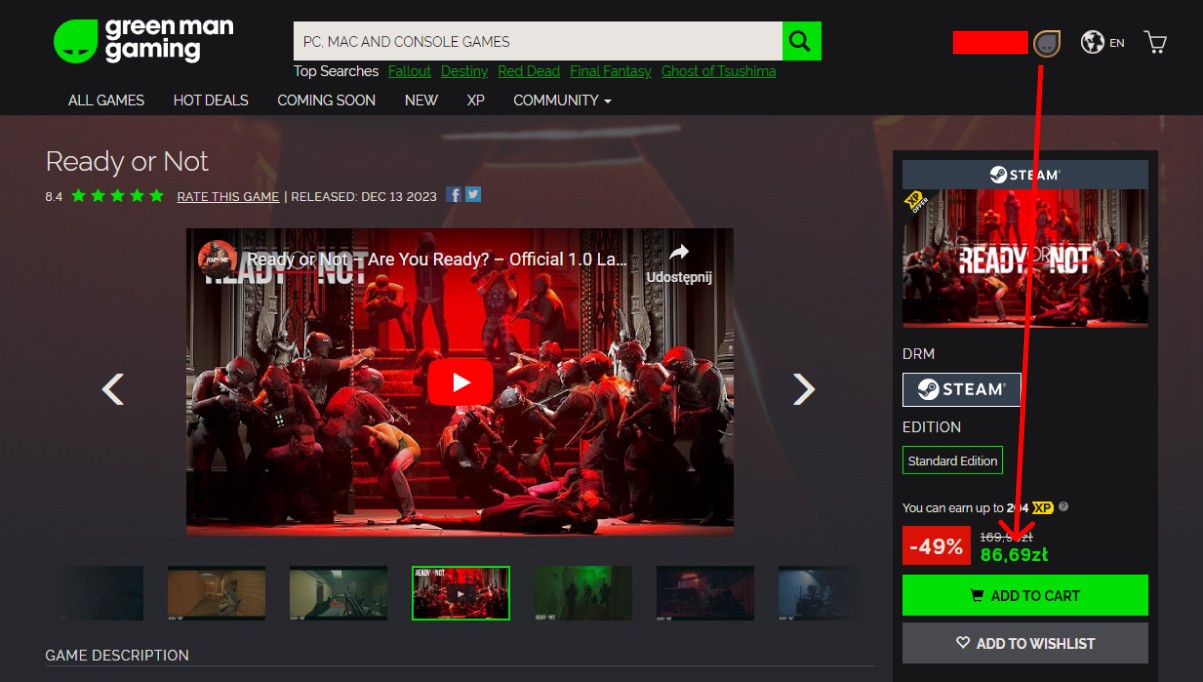Click the globe language icon

click(1092, 42)
